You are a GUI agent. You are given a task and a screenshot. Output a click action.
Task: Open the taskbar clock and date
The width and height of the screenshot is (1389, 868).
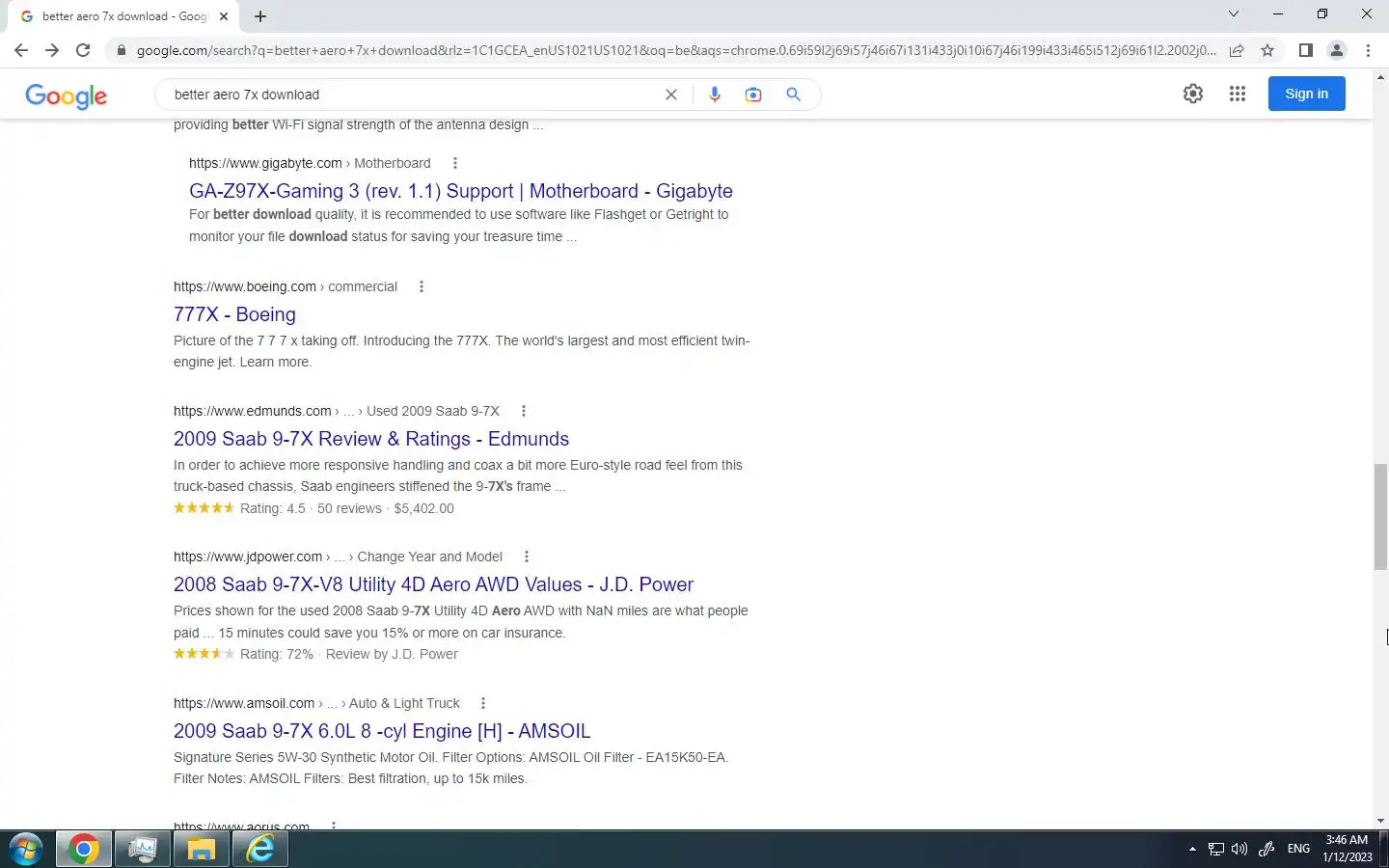point(1348,849)
